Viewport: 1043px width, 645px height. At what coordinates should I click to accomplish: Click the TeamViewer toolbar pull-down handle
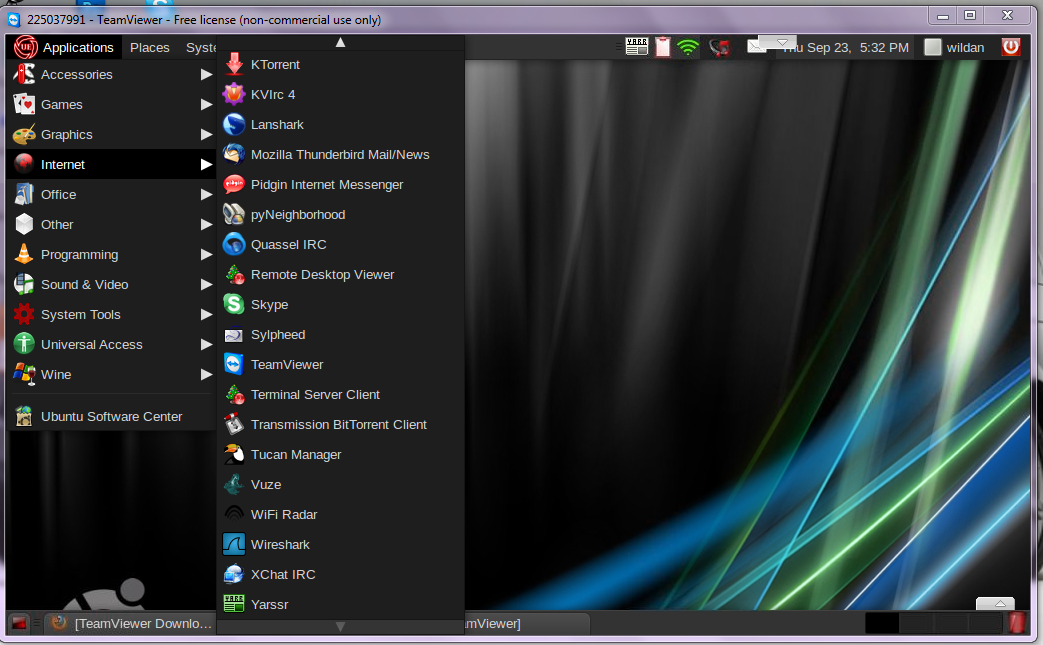[x=778, y=42]
